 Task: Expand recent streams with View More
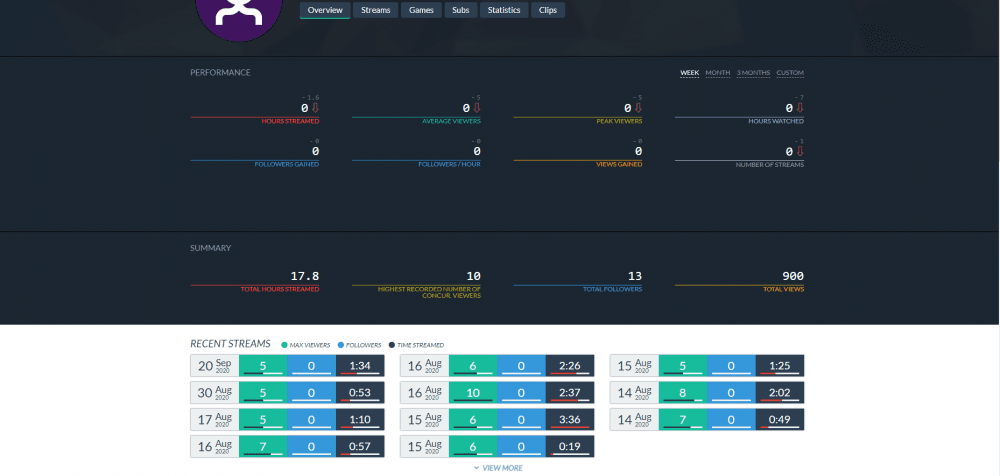(x=500, y=467)
